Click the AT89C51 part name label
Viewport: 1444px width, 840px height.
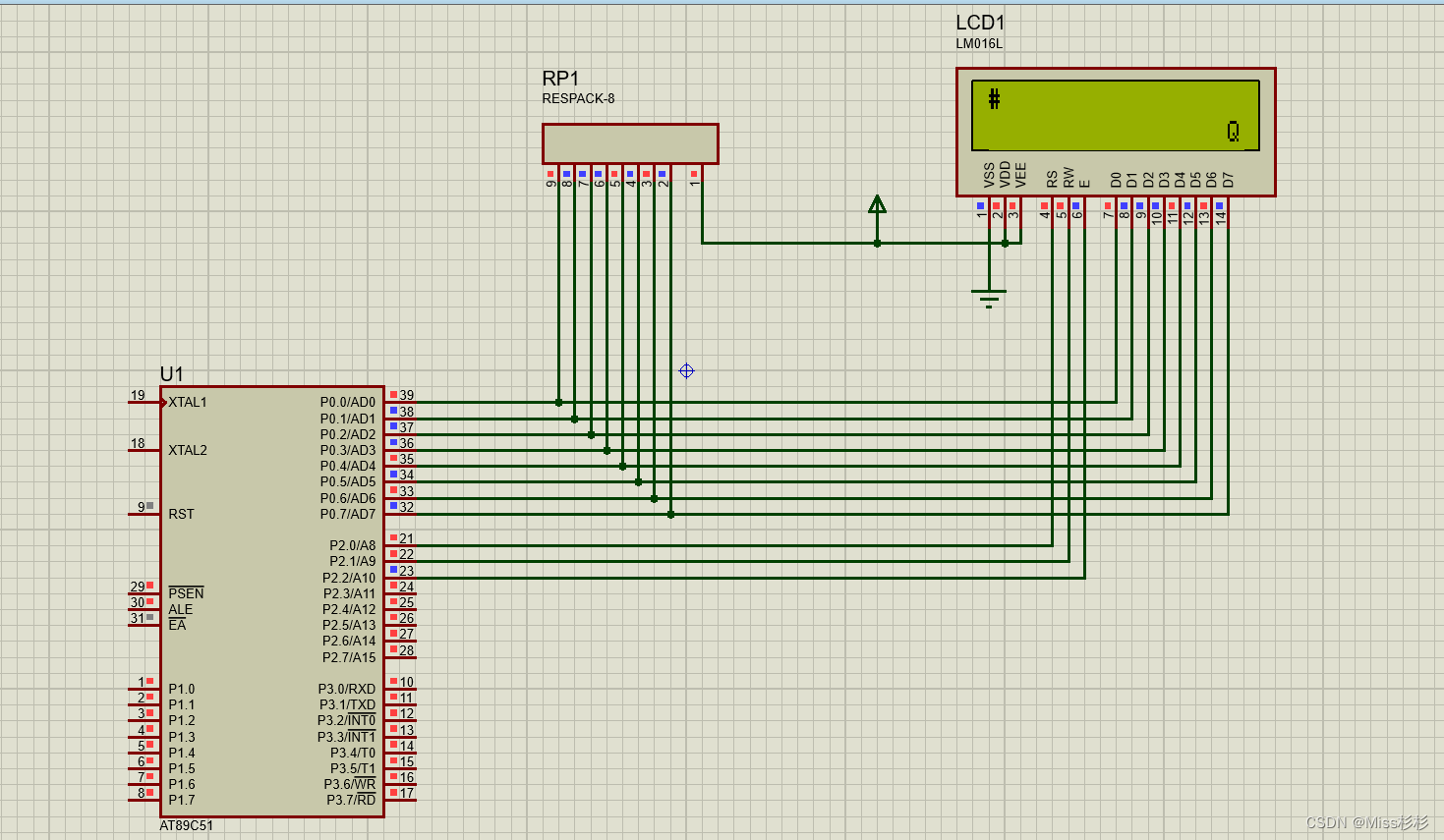[186, 825]
